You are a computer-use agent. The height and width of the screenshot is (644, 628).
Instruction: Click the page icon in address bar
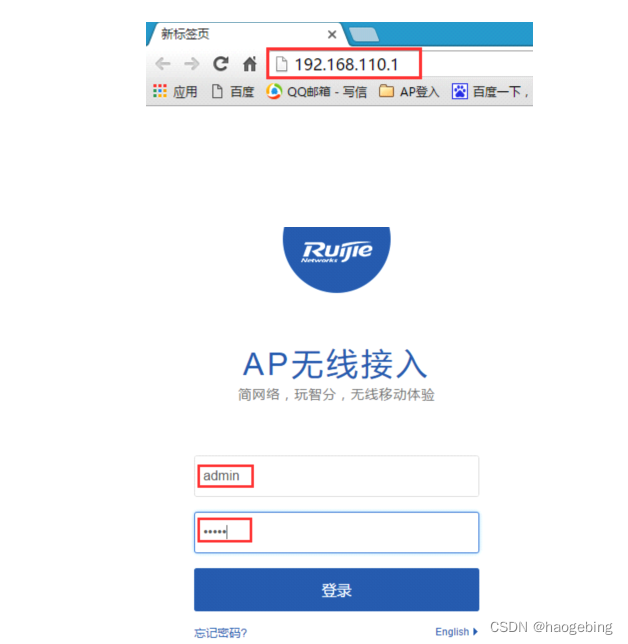(281, 64)
